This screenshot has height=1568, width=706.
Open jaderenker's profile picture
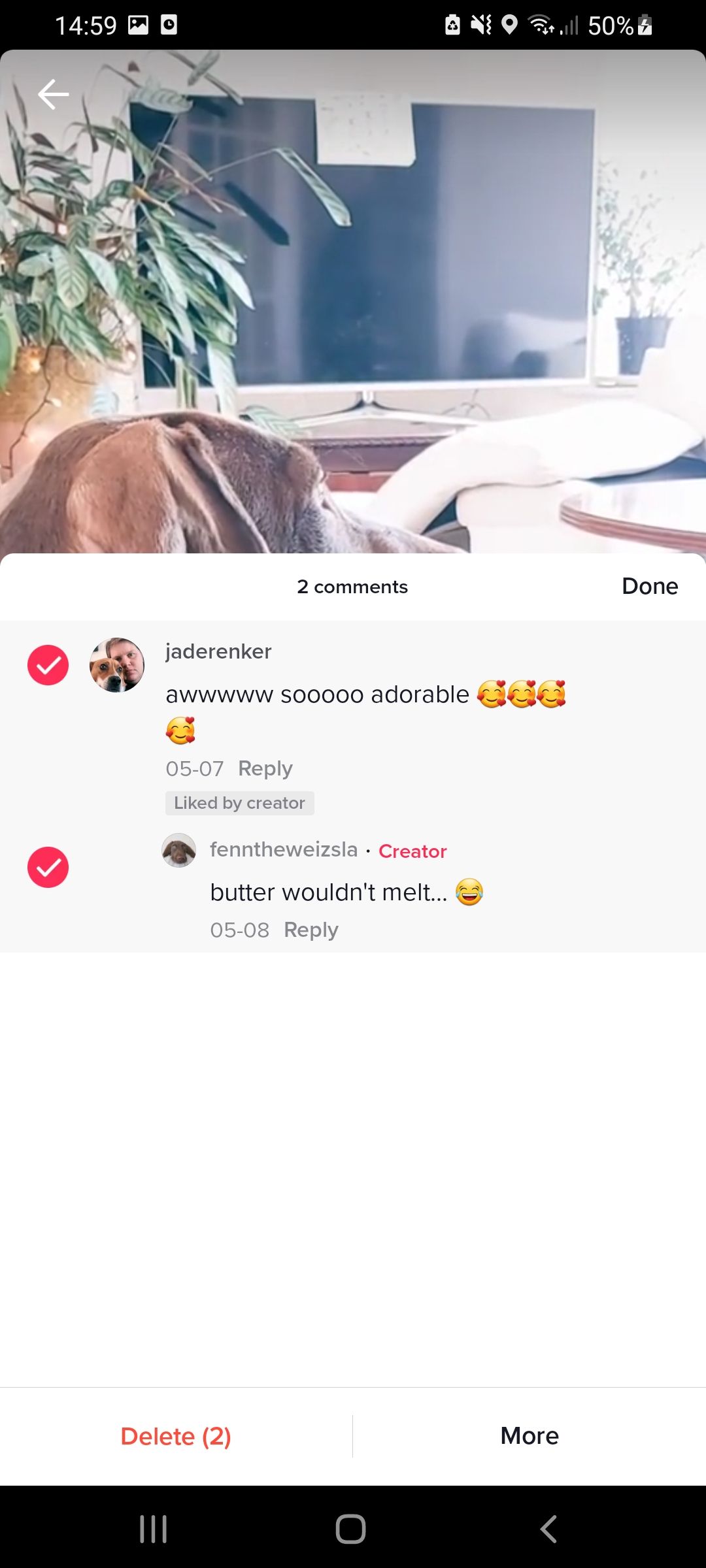click(x=117, y=665)
